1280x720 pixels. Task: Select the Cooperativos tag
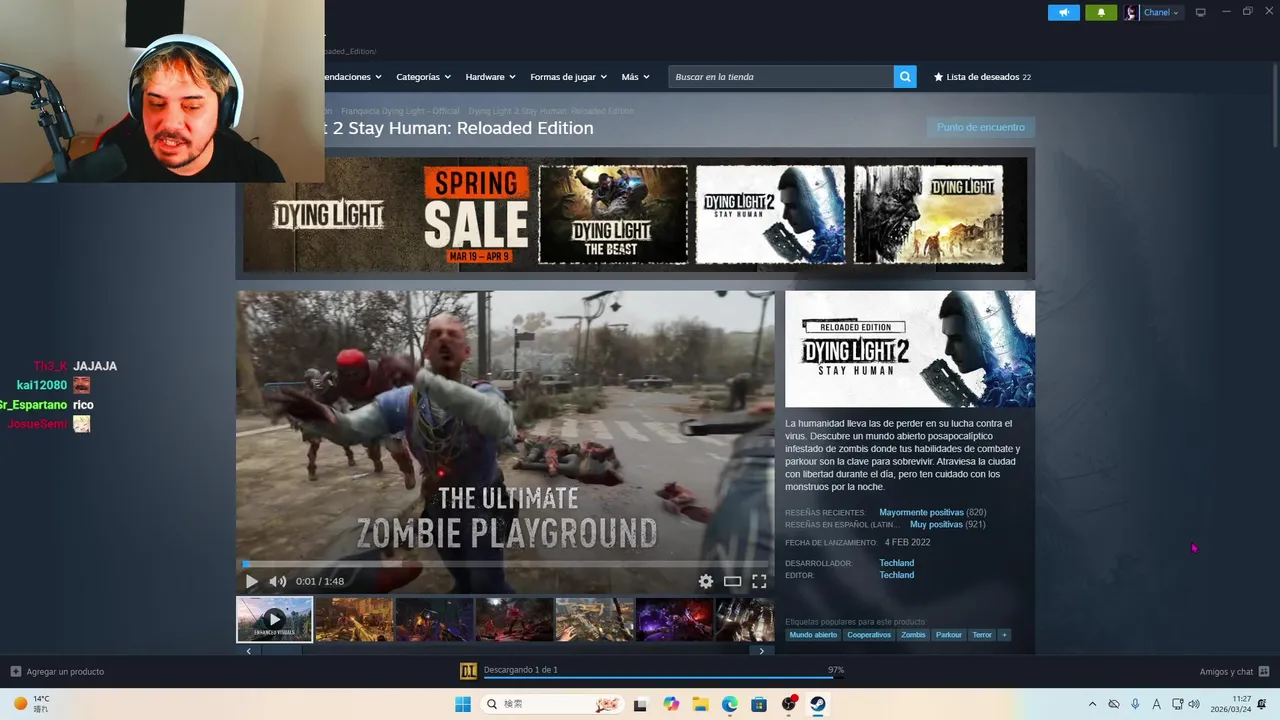[x=869, y=635]
